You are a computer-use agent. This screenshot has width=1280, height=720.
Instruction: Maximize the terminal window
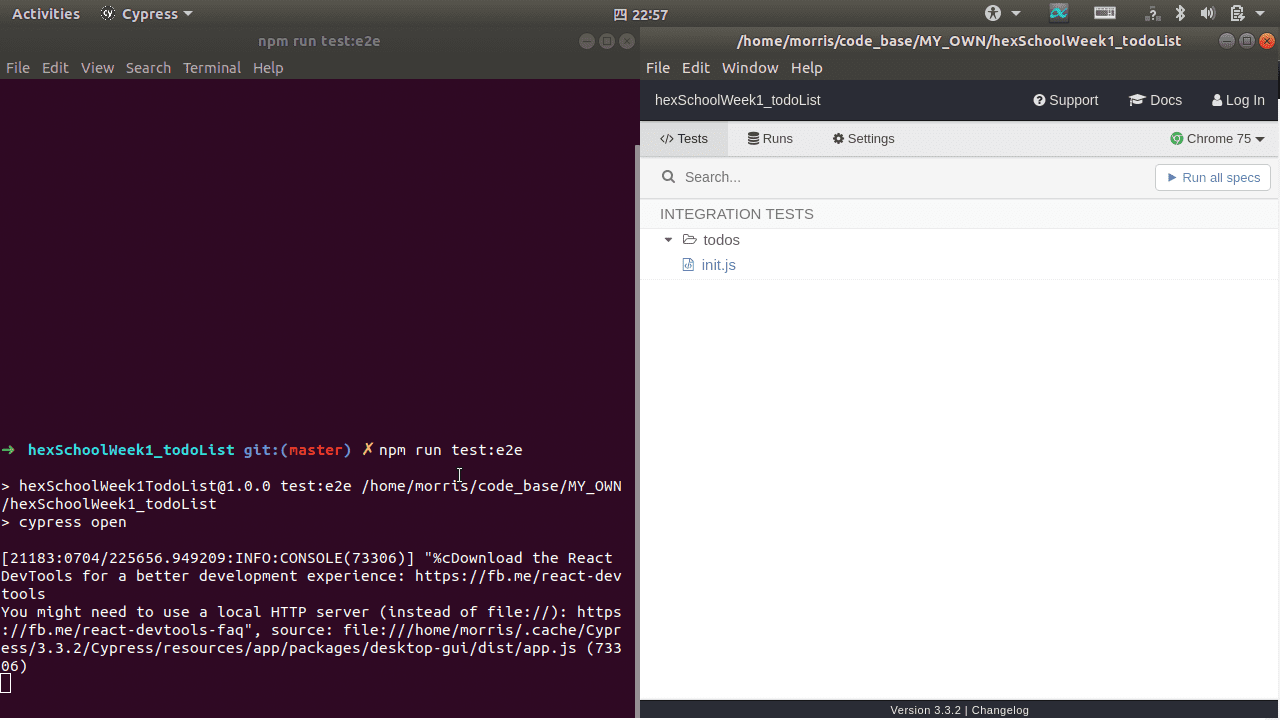tap(607, 41)
